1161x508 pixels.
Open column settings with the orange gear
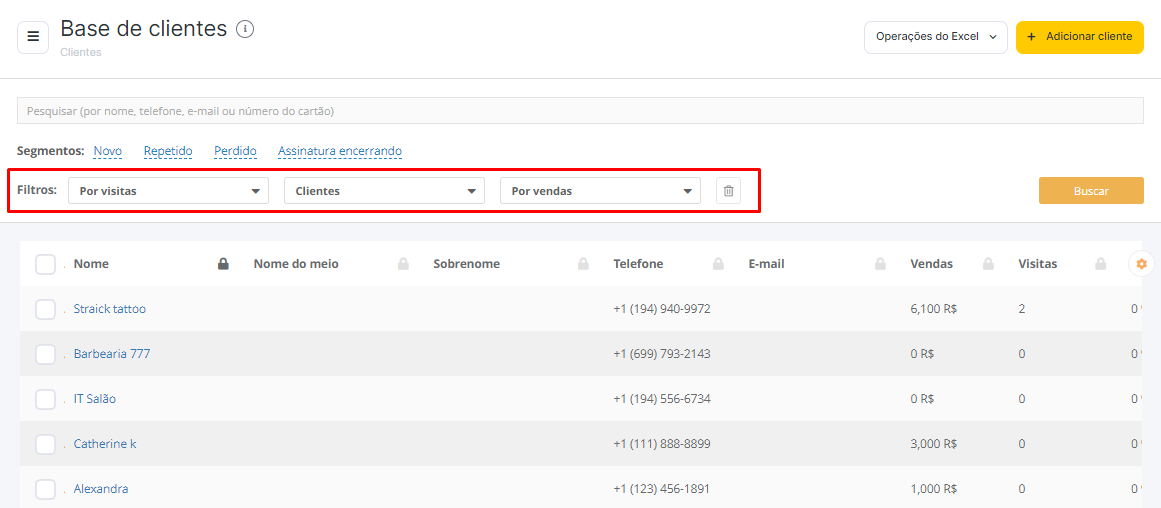click(1141, 264)
